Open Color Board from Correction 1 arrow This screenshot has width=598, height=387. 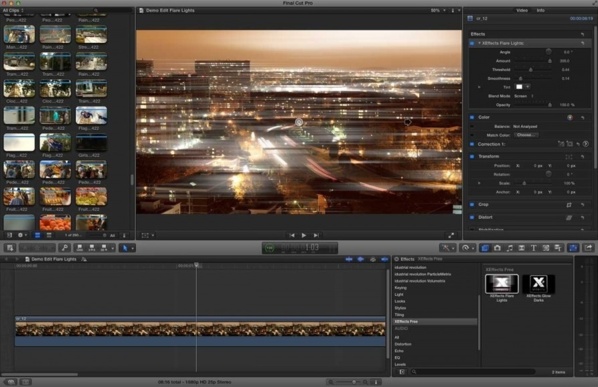pyautogui.click(x=586, y=144)
